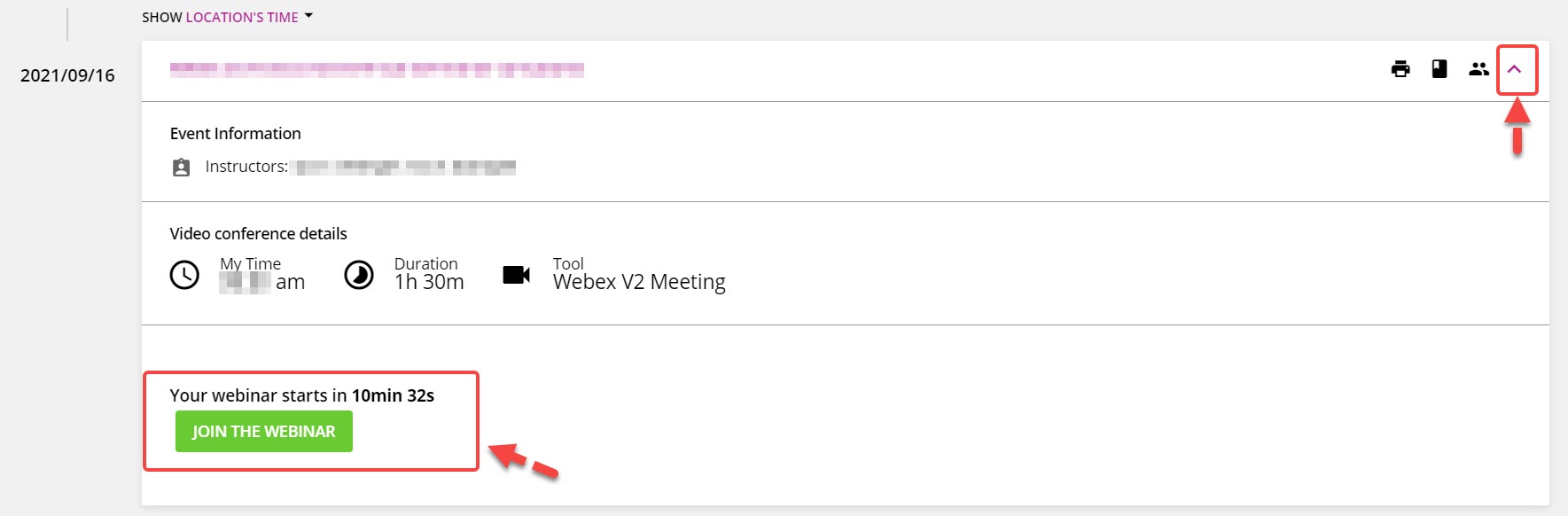Screen dimensions: 1568x516
Task: Click the Video conference details heading
Action: click(x=259, y=234)
